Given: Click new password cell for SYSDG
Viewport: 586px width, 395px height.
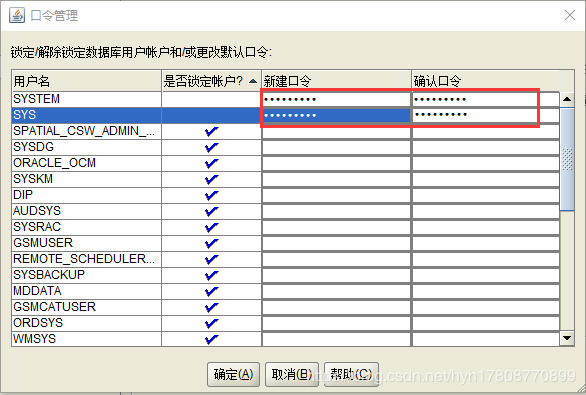Looking at the screenshot, I should (x=336, y=147).
